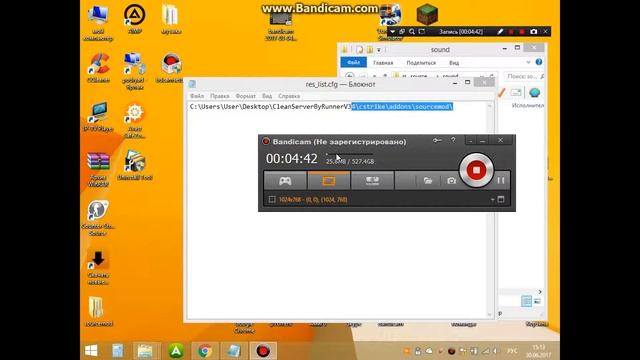The image size is (640, 360).
Task: Switch to Вид tab in Explorer window
Action: (x=454, y=63)
